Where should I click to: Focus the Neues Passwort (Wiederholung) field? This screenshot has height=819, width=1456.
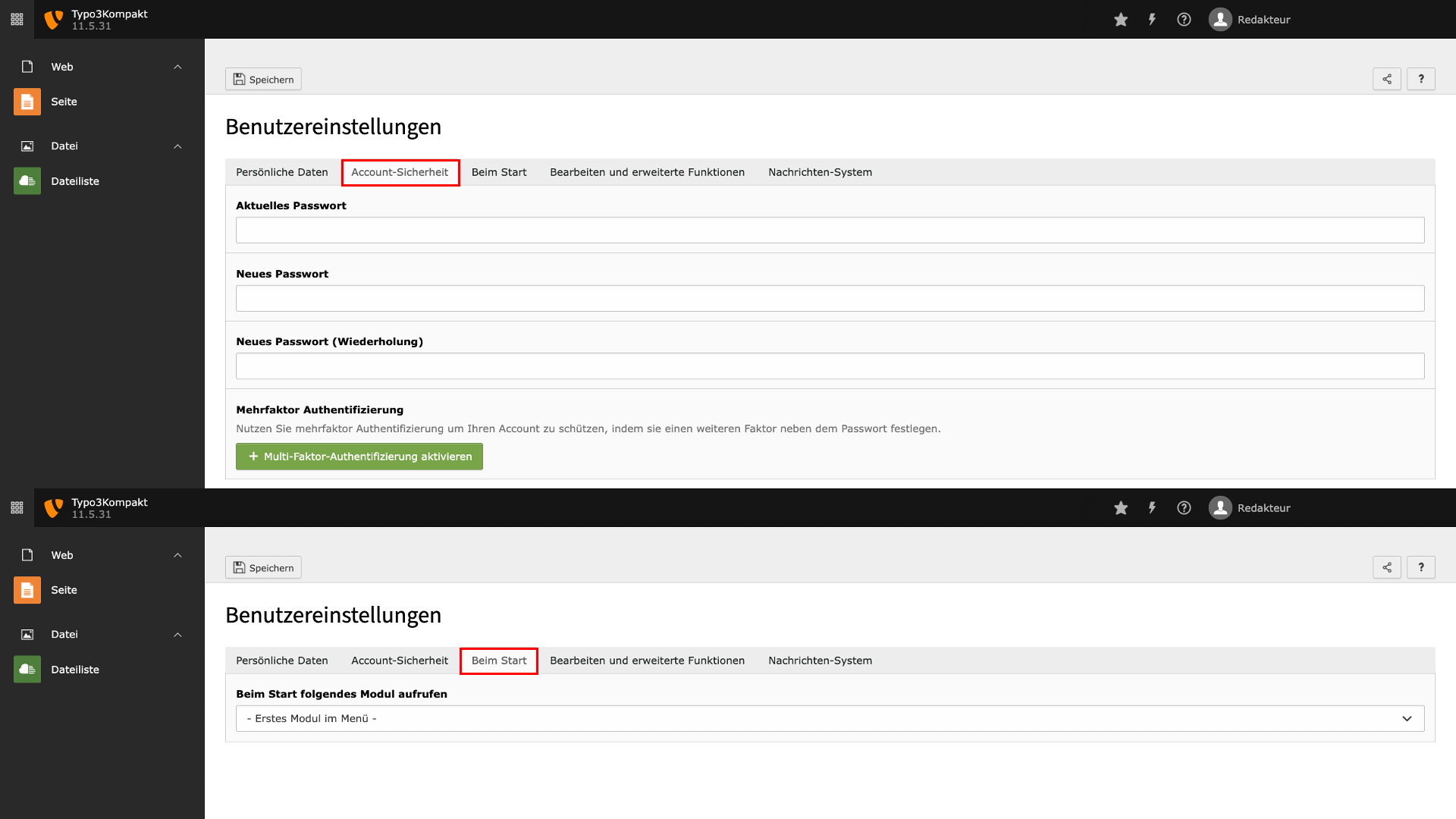830,366
